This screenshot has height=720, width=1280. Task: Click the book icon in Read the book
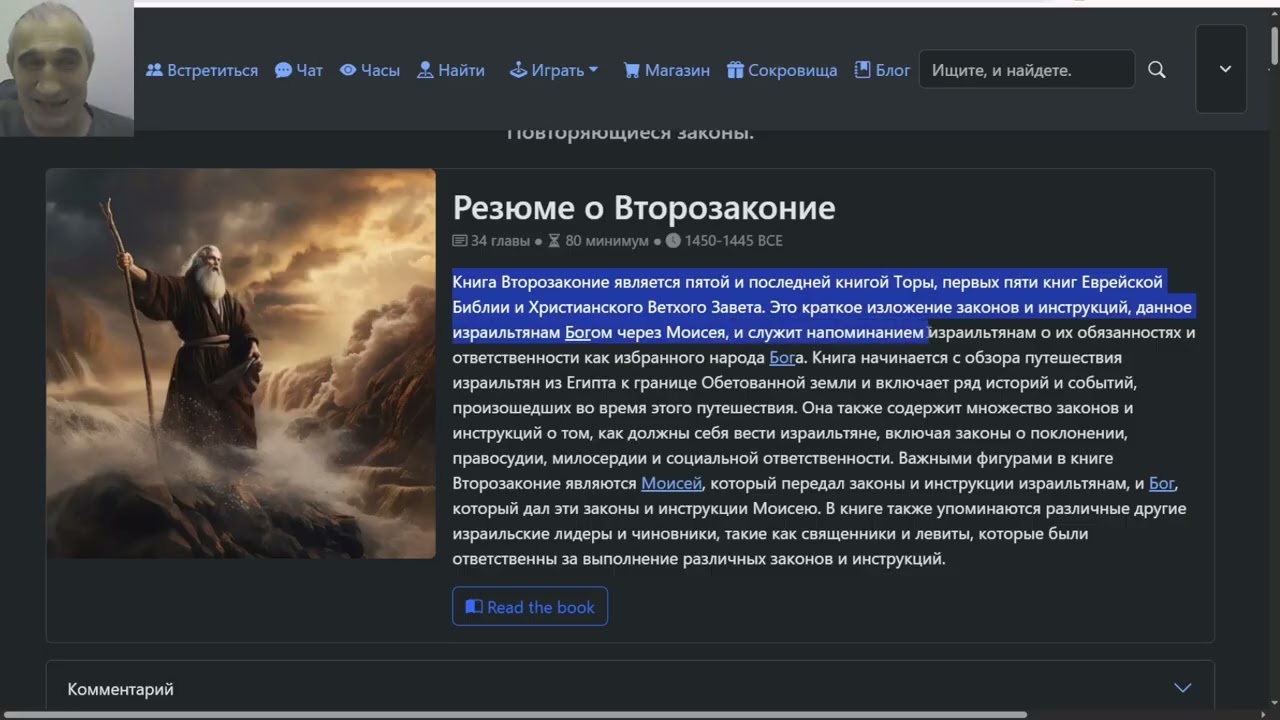[x=474, y=607]
